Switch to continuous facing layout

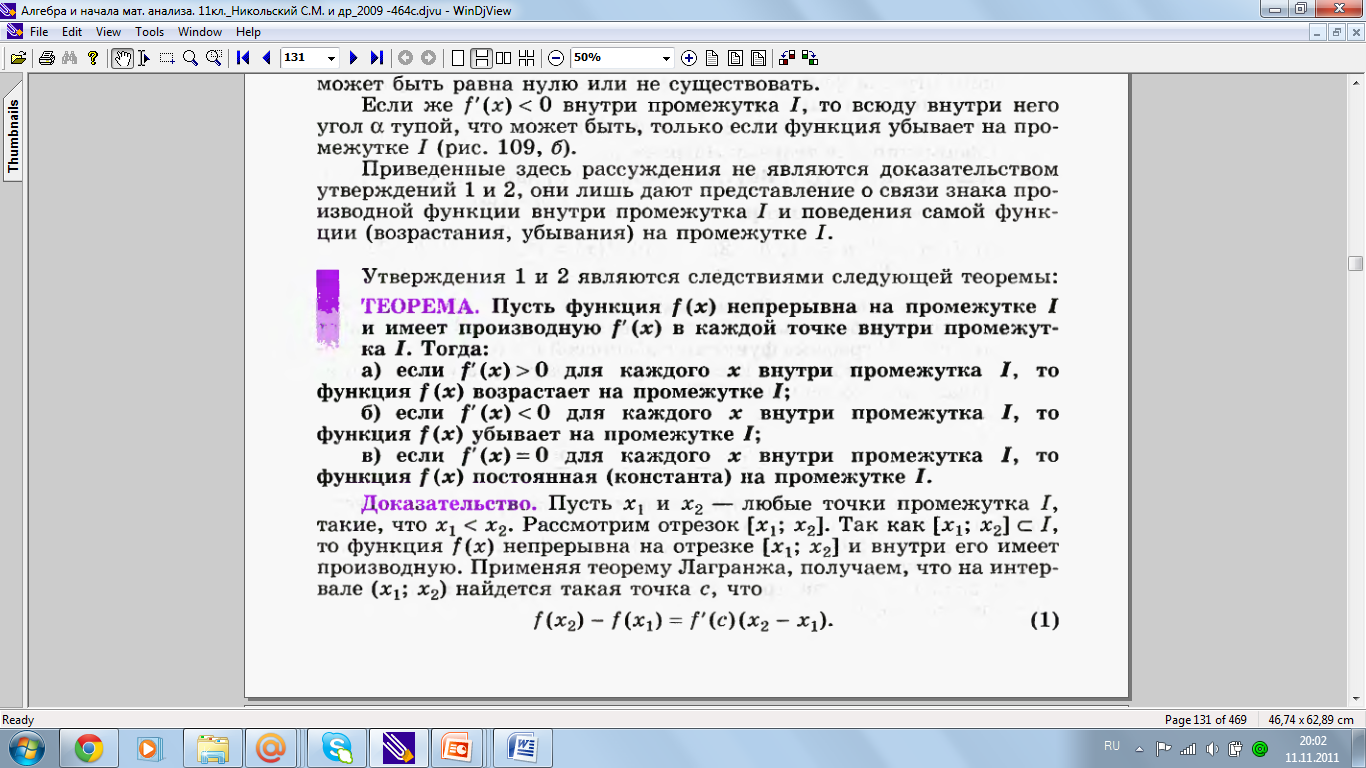tap(527, 58)
